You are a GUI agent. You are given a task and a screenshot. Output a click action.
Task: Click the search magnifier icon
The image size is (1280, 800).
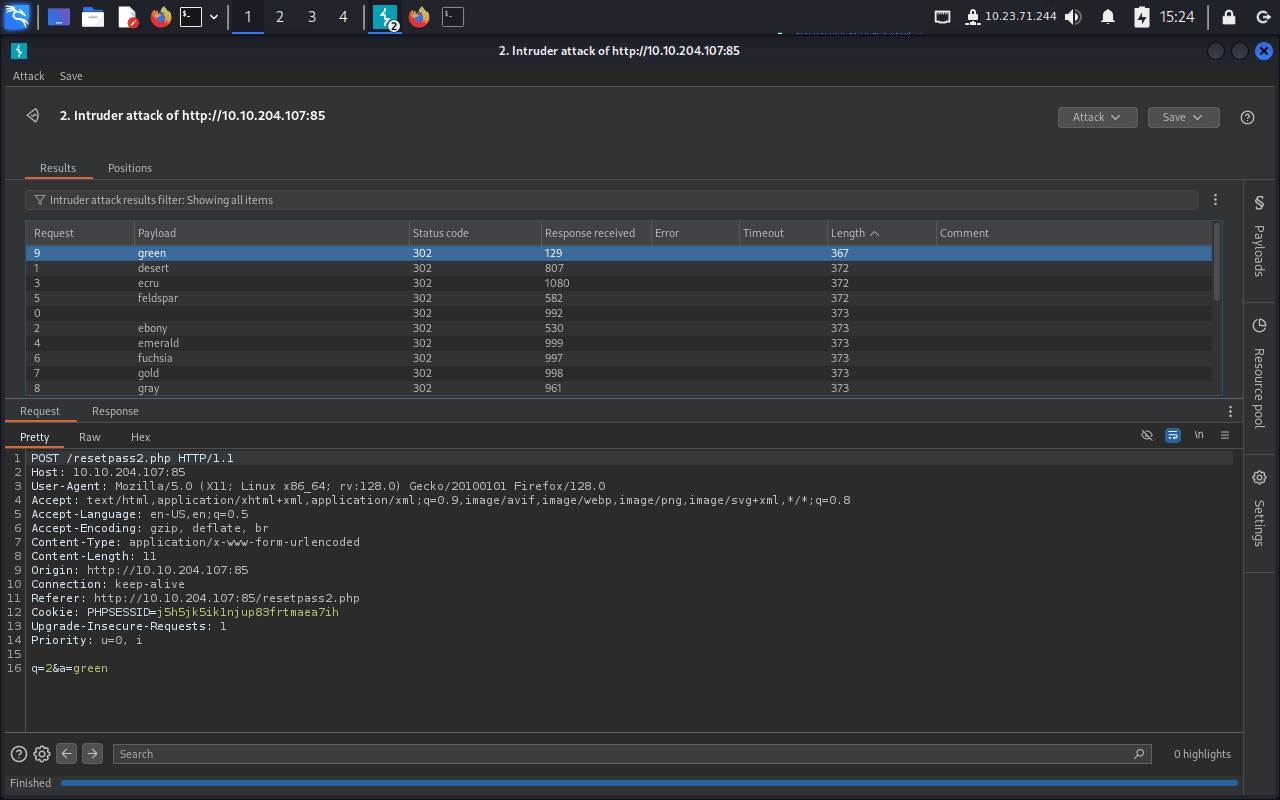click(1139, 754)
